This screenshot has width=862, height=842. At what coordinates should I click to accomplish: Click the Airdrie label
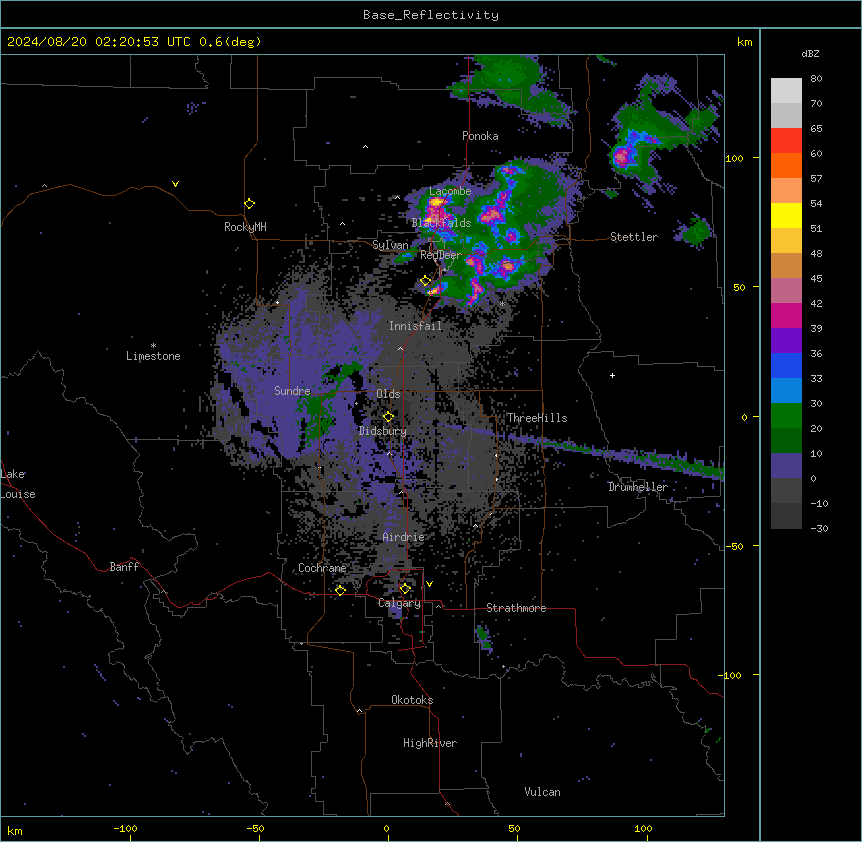click(x=404, y=537)
